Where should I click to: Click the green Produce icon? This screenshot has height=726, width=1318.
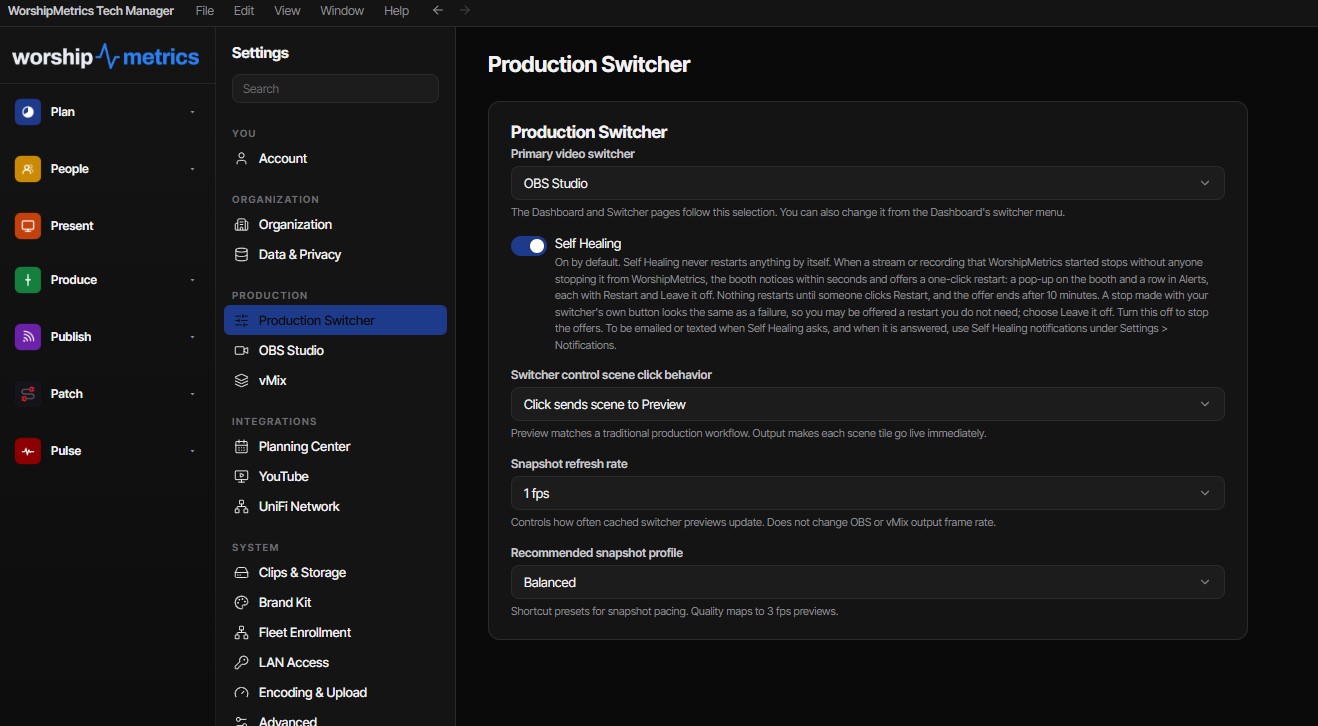(x=27, y=280)
